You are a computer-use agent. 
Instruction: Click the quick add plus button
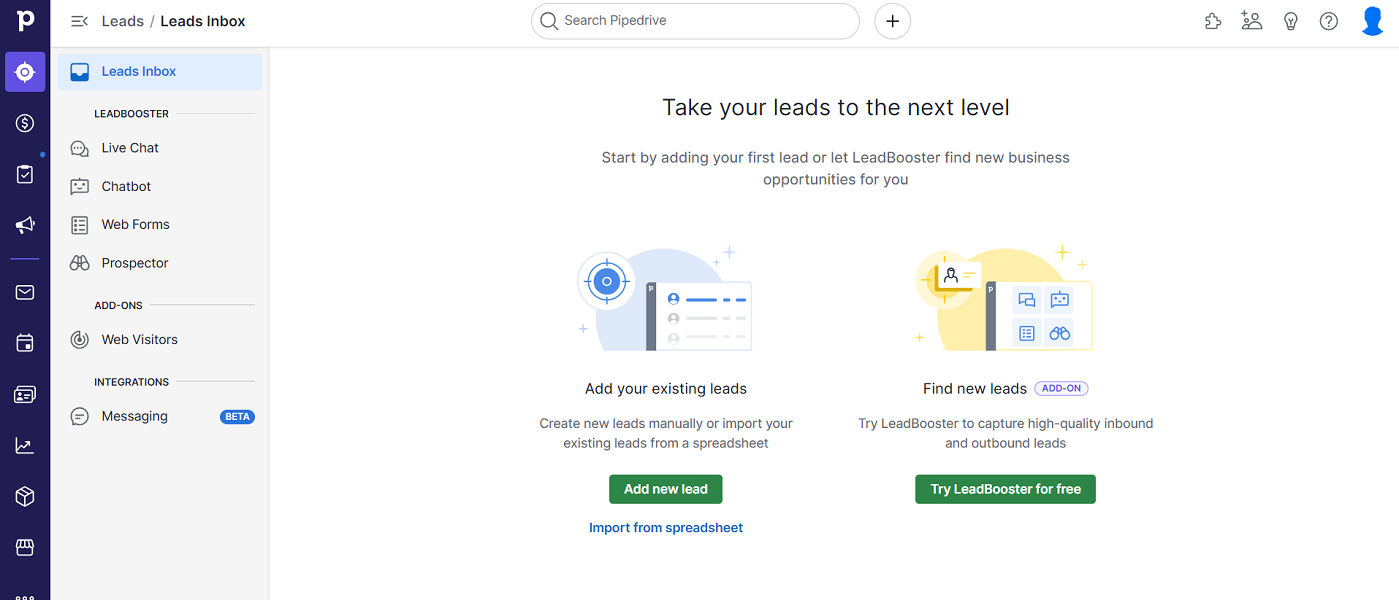pos(892,21)
